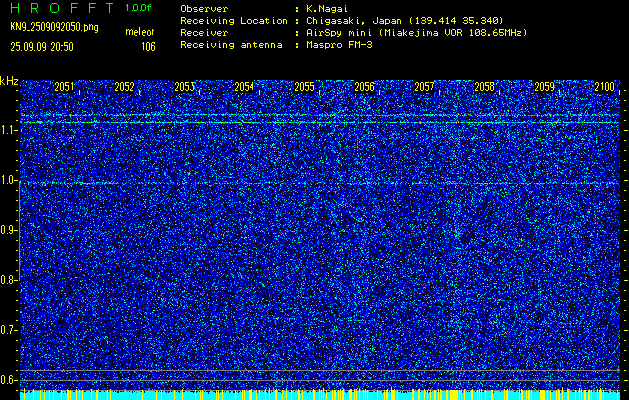Click the 2059 time marker
This screenshot has height=400, width=629.
(545, 87)
